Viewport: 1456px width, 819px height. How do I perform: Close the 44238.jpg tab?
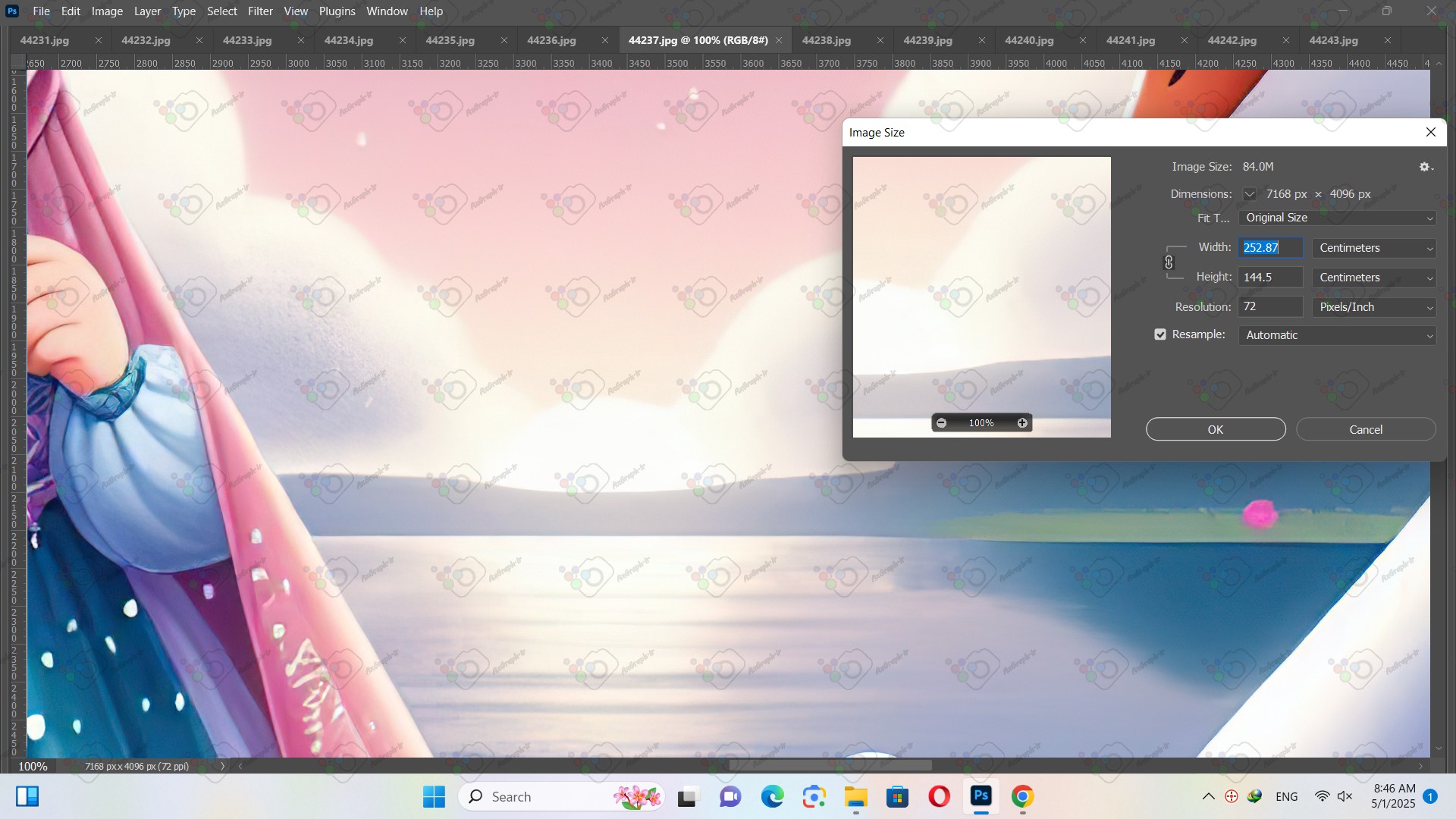click(880, 41)
